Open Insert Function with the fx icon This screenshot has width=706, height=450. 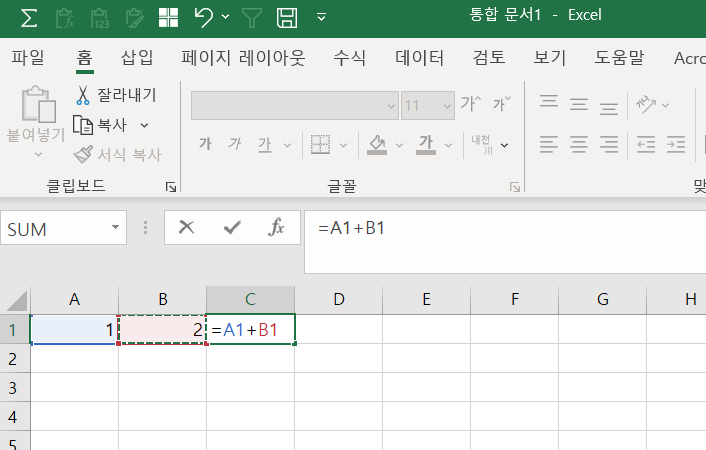277,228
